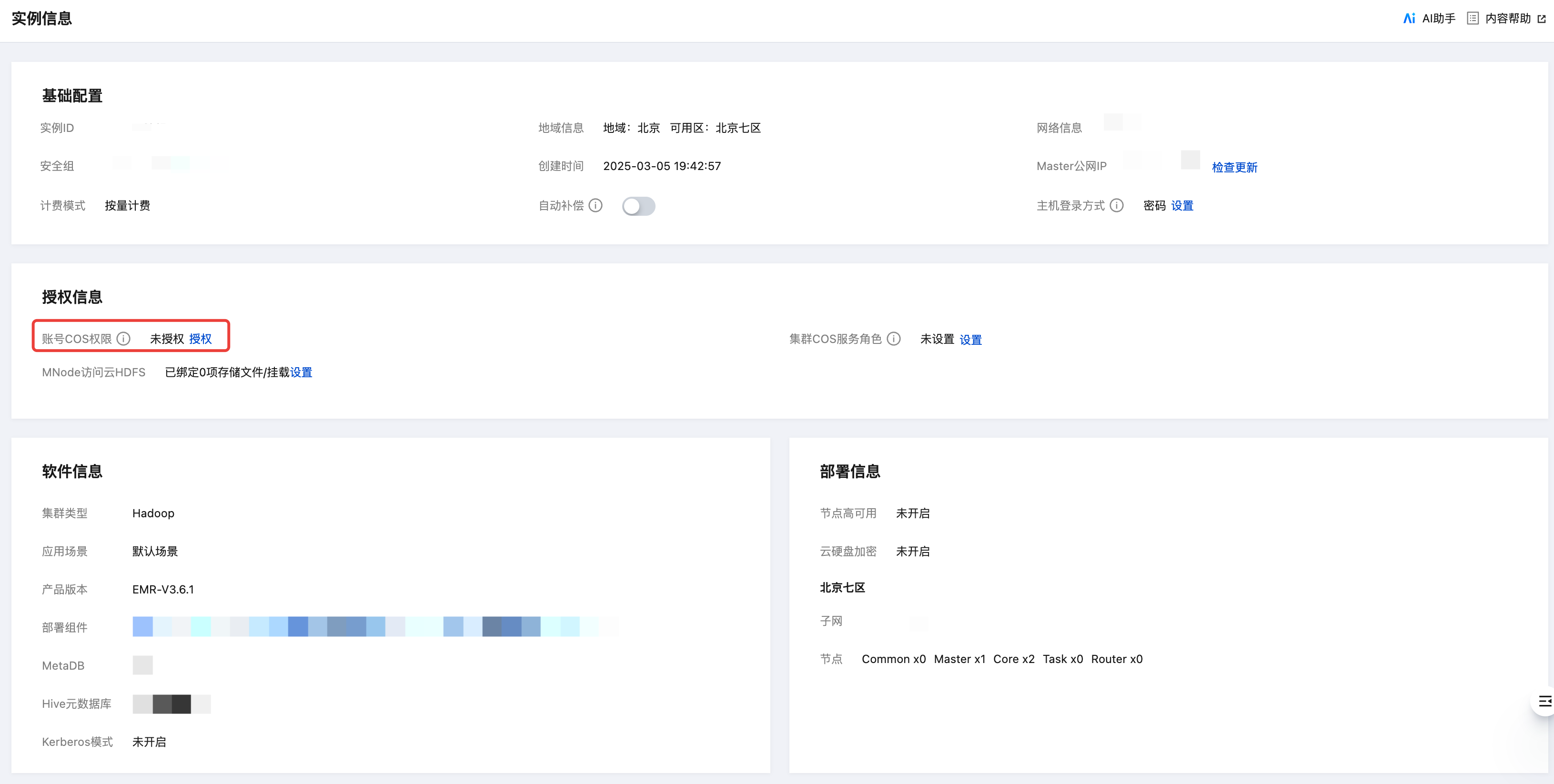The width and height of the screenshot is (1554, 784).
Task: Click the info icon beside 主机登录方式
Action: click(1117, 206)
